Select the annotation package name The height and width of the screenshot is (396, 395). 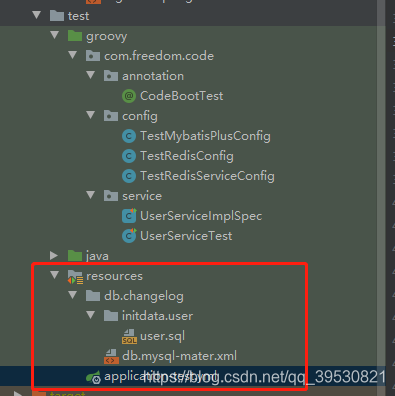[153, 76]
